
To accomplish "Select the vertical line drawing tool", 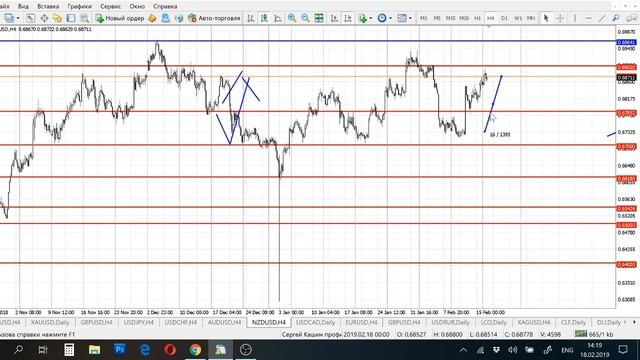I will point(575,18).
